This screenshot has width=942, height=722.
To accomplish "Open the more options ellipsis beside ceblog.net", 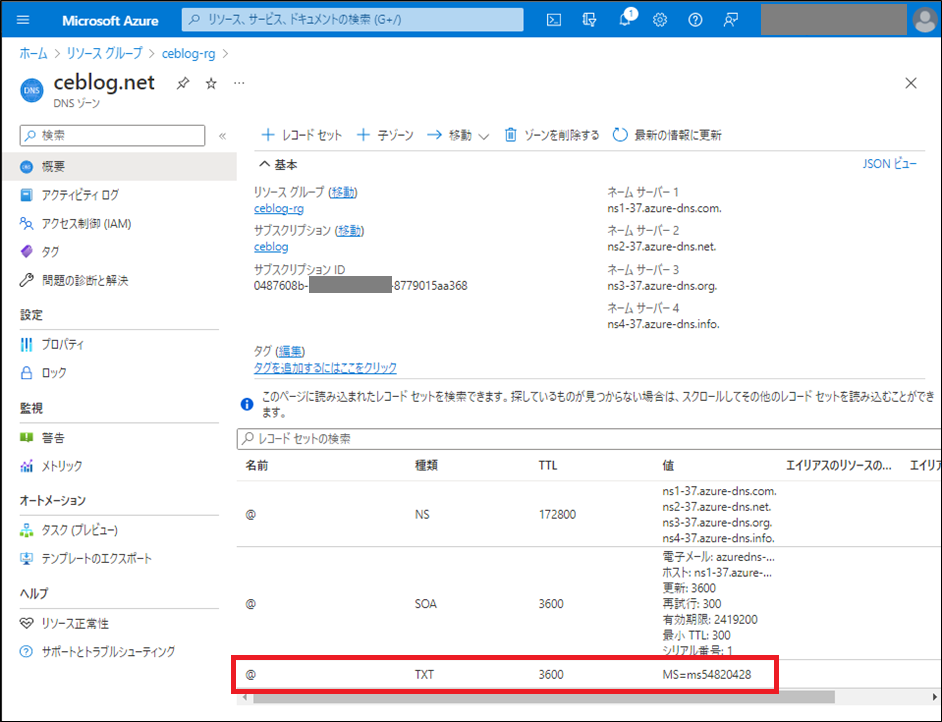I will point(239,83).
